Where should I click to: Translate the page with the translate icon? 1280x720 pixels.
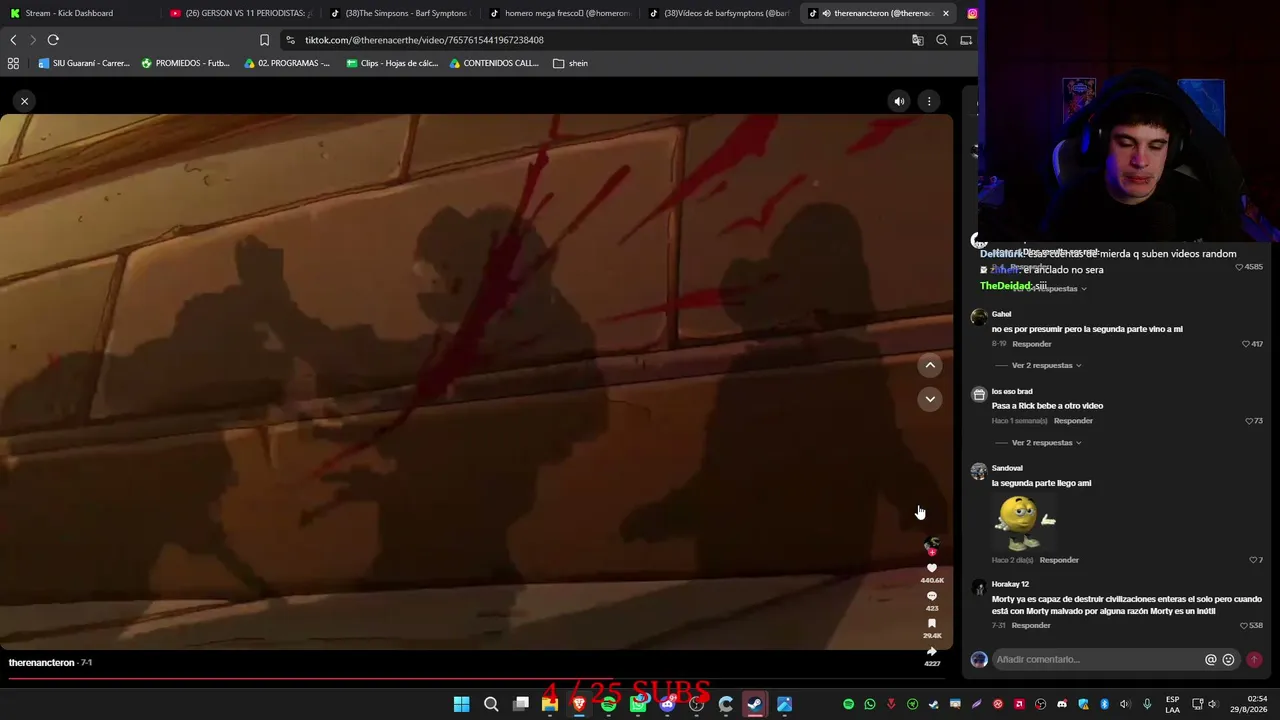pyautogui.click(x=917, y=40)
